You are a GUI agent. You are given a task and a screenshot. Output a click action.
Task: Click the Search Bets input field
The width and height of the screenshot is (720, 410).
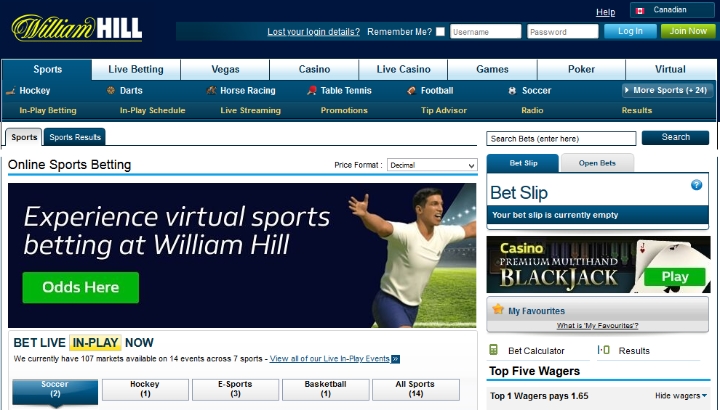click(561, 138)
